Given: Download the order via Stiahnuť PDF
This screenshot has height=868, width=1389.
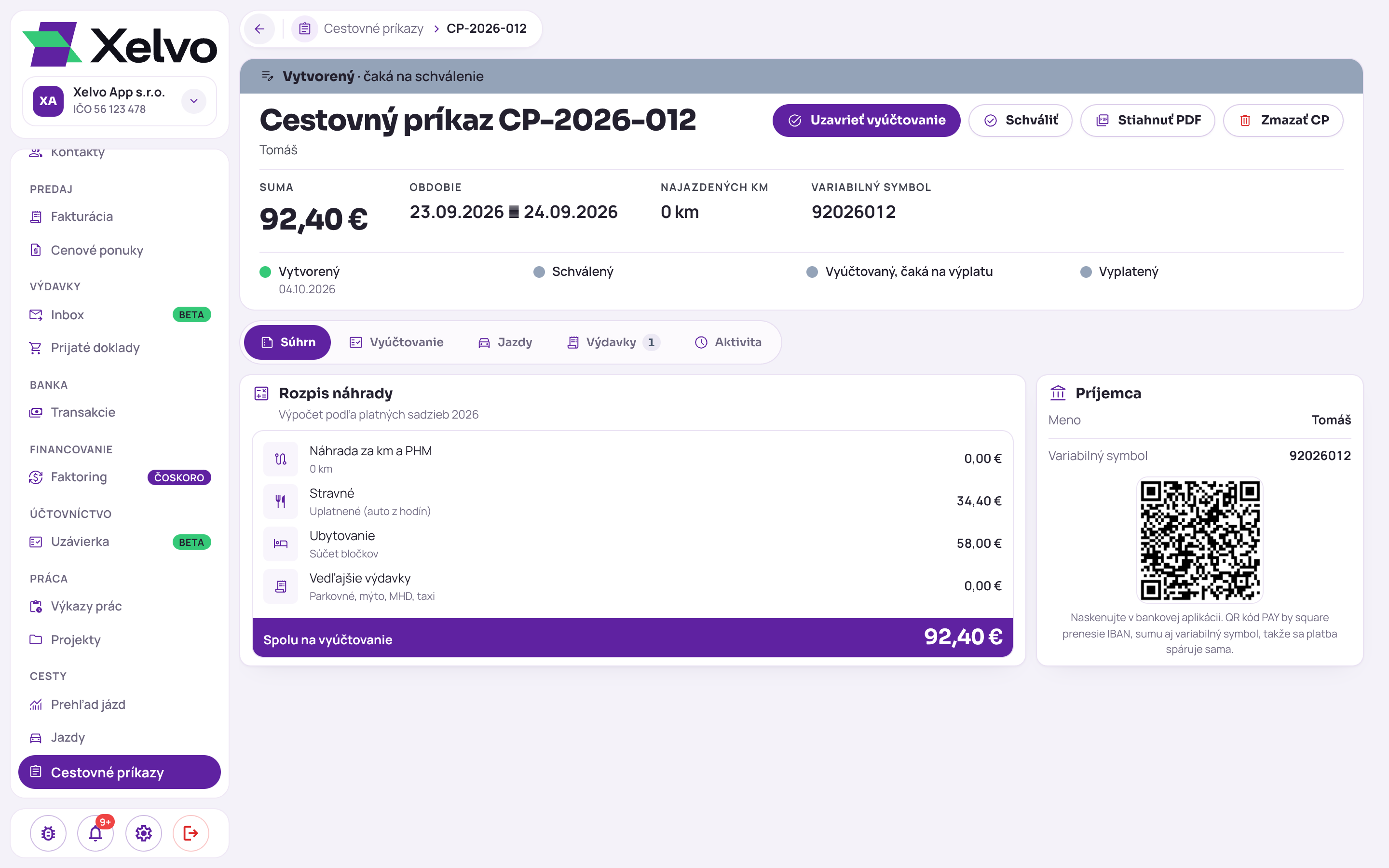Looking at the screenshot, I should tap(1148, 120).
